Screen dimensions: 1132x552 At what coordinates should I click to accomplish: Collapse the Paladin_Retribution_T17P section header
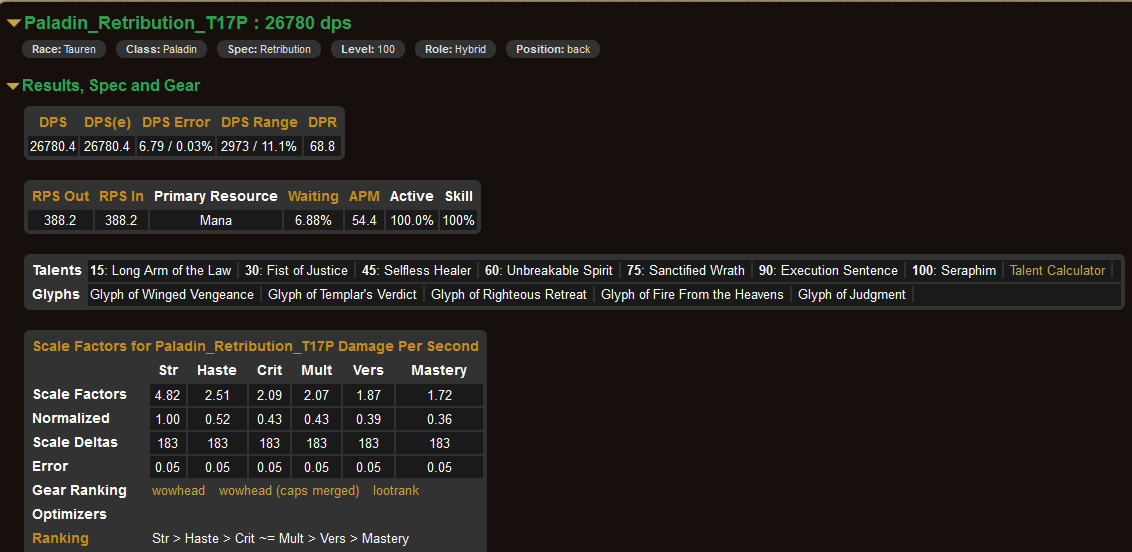pyautogui.click(x=187, y=22)
